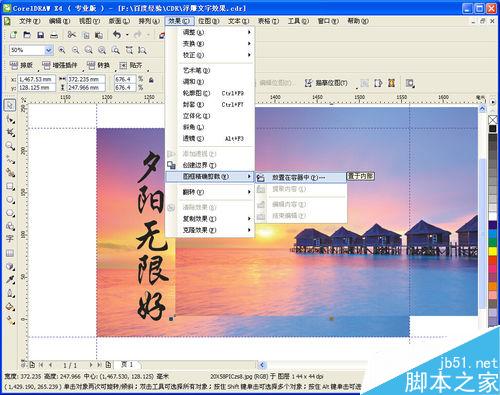The height and width of the screenshot is (395, 500).
Task: Click the Undo arrow icon
Action: click(117, 34)
